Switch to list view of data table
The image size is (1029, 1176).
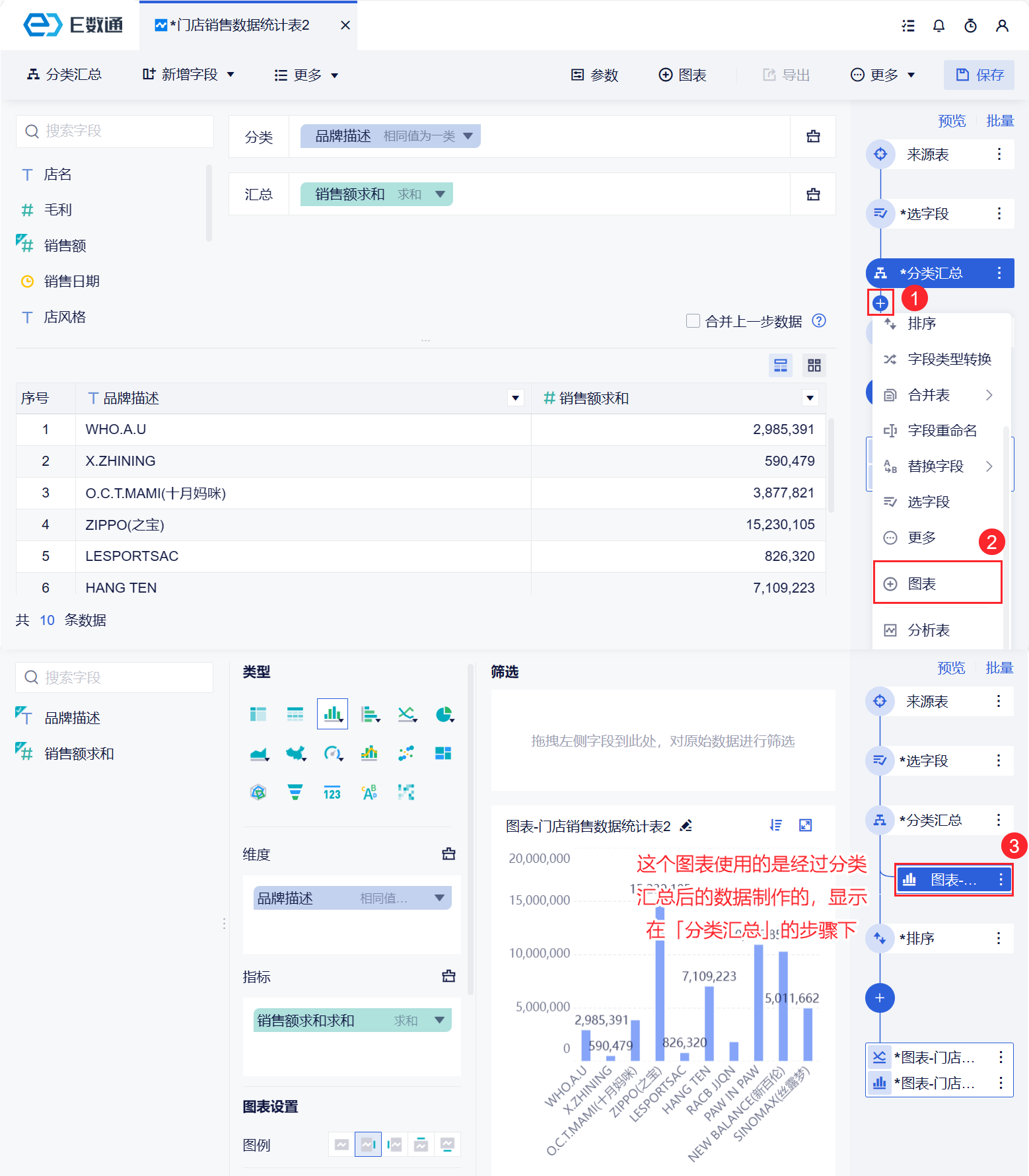(x=781, y=365)
